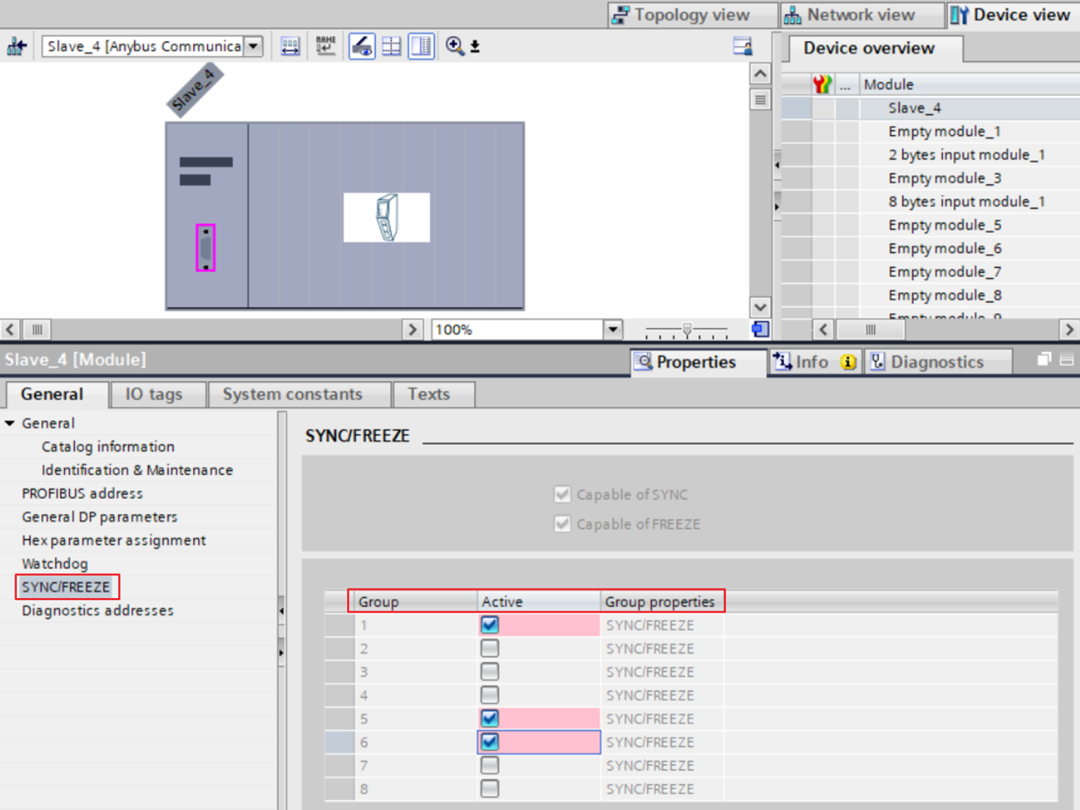Toggle the Active checkbox for group 5
This screenshot has height=810, width=1080.
490,719
